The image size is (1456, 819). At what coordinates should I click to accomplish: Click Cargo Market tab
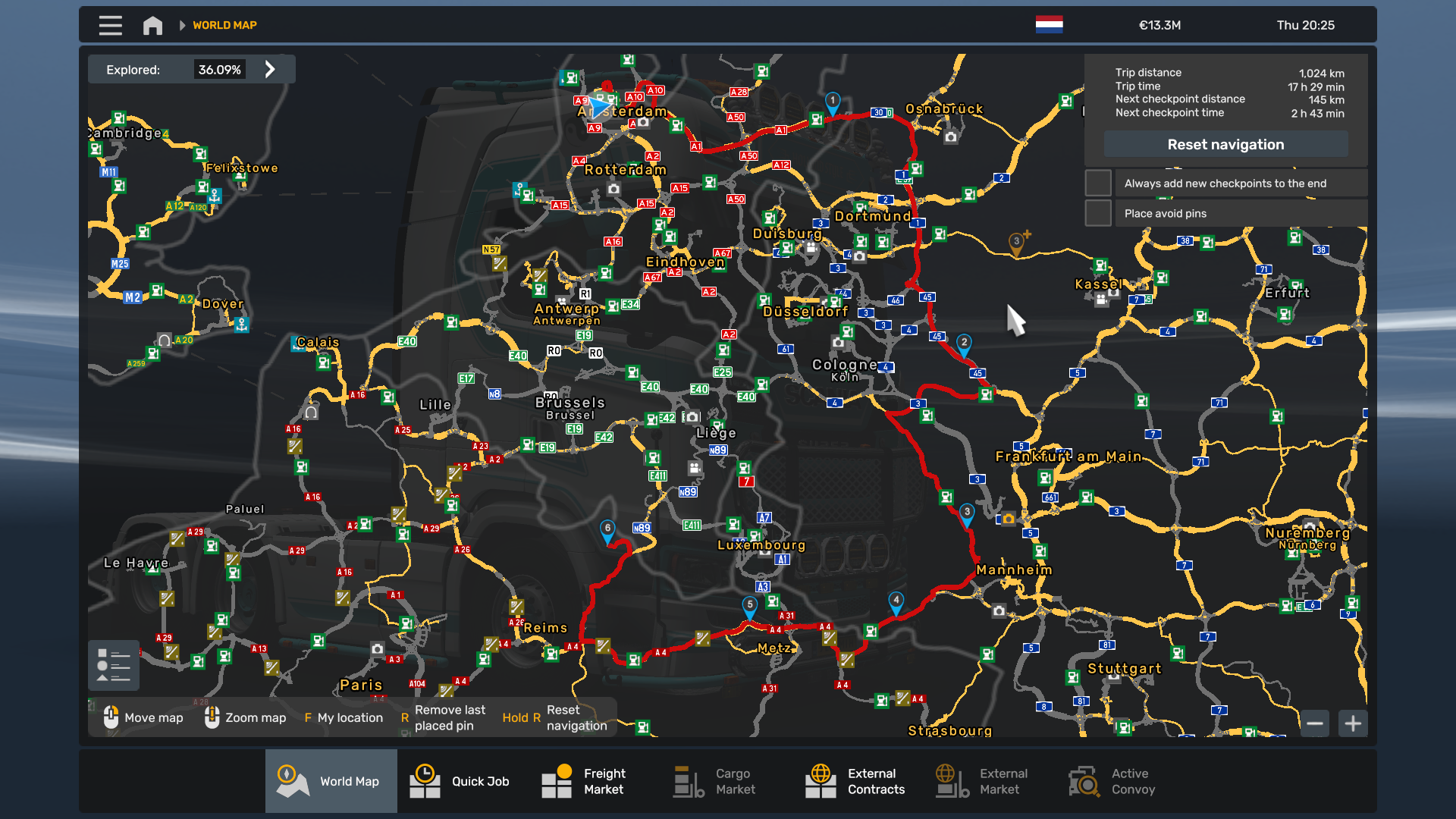(x=726, y=781)
